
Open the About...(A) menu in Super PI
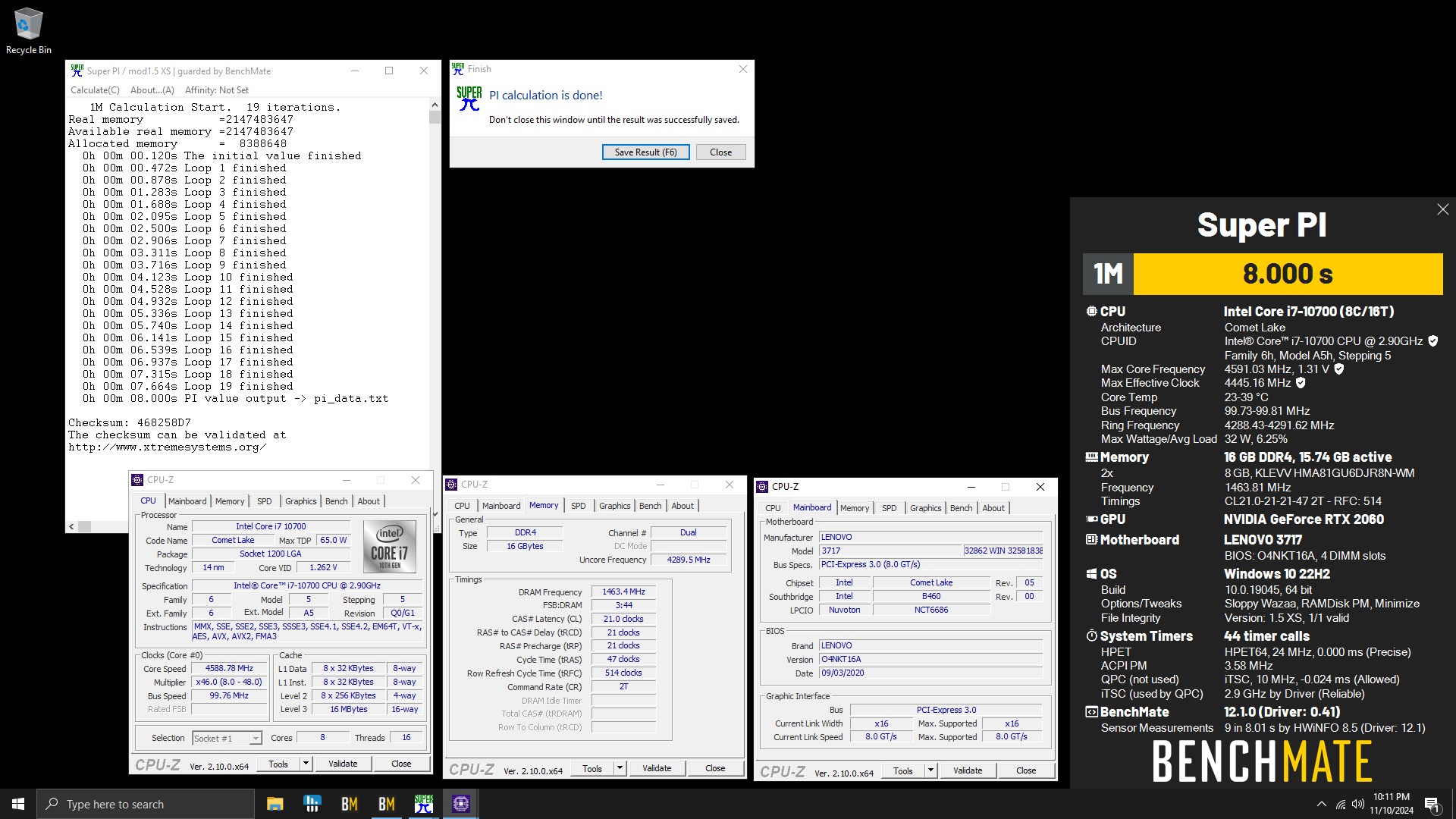(x=152, y=90)
